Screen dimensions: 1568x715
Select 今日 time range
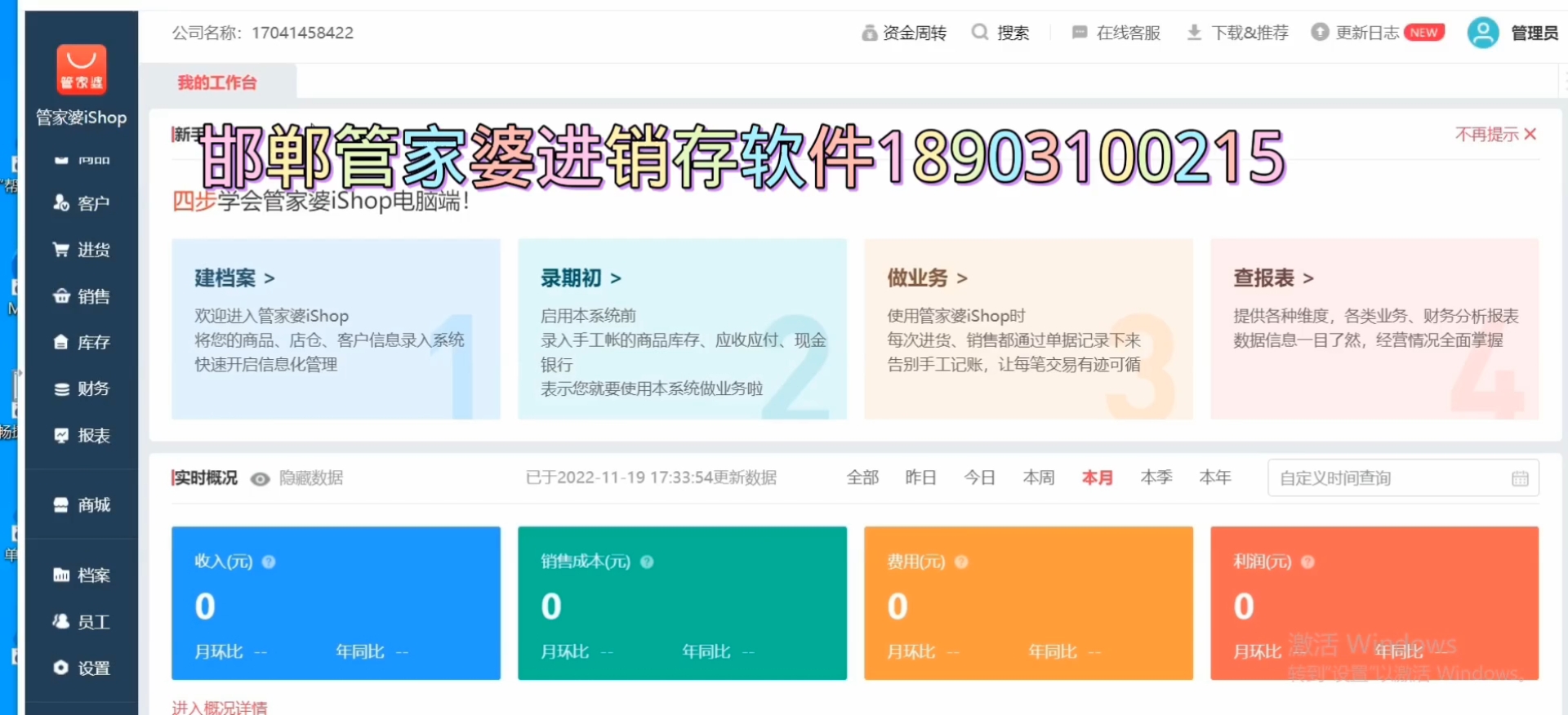coord(979,477)
